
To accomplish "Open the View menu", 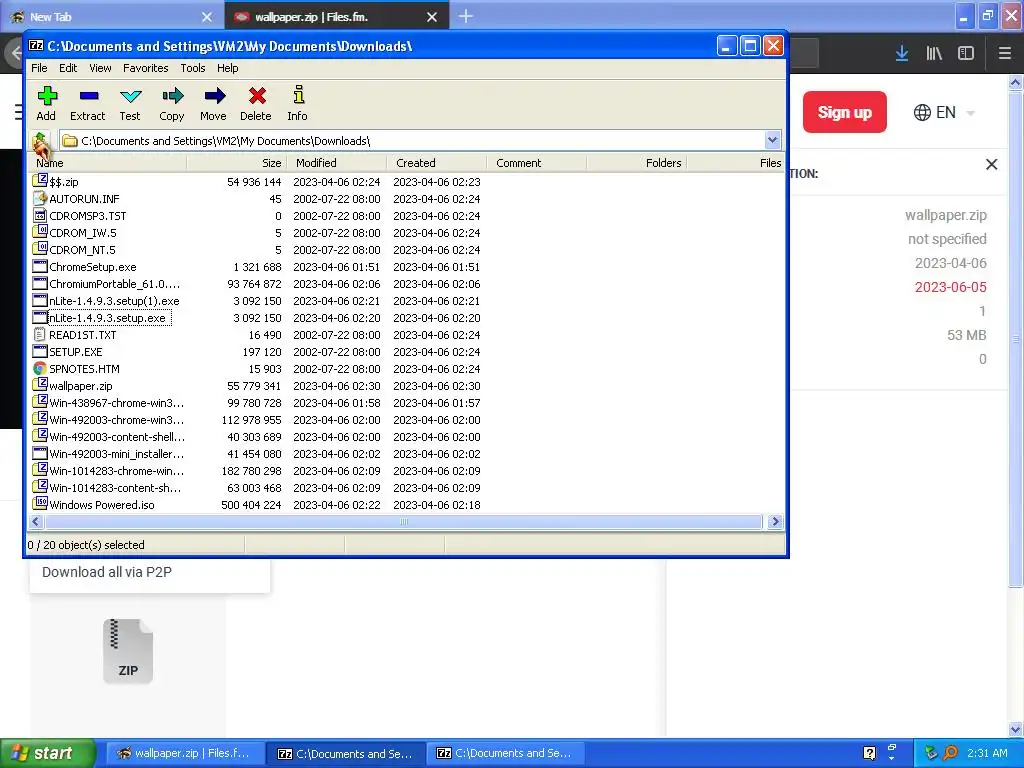I will (x=100, y=68).
